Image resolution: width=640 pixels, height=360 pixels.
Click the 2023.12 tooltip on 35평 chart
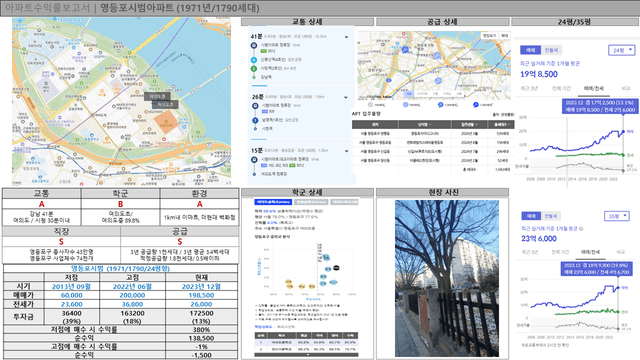[596, 269]
